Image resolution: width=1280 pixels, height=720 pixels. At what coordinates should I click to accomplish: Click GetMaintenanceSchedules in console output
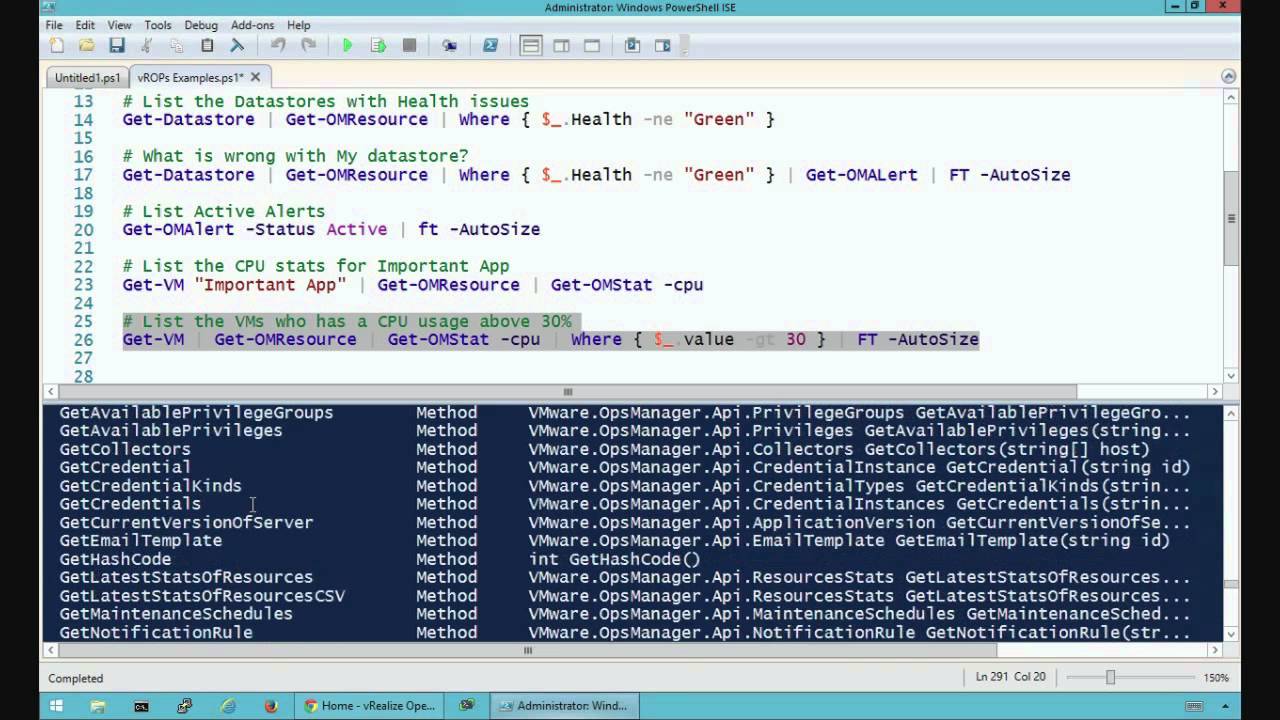click(176, 614)
